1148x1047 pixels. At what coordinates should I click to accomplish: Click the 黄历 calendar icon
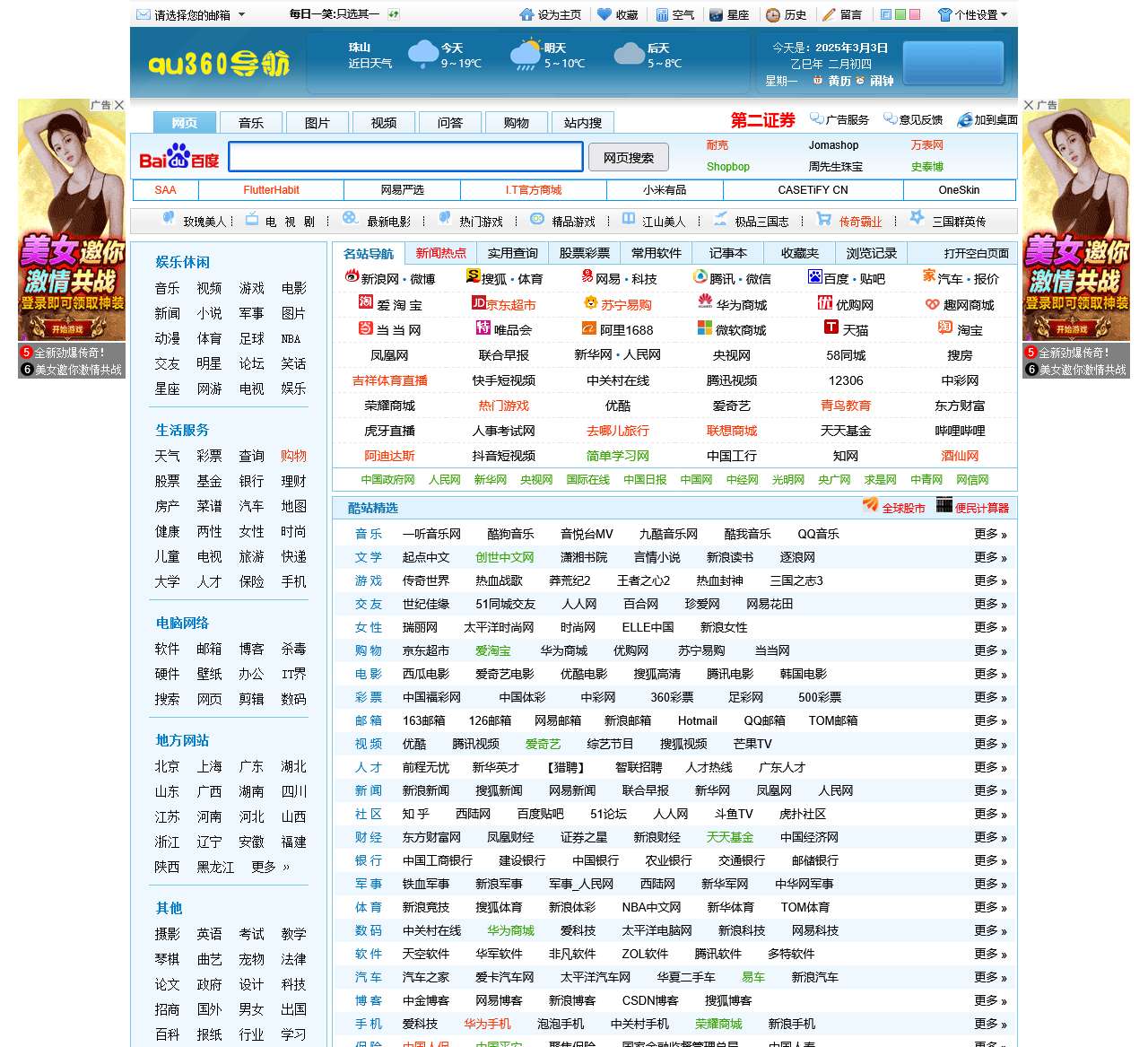point(818,80)
